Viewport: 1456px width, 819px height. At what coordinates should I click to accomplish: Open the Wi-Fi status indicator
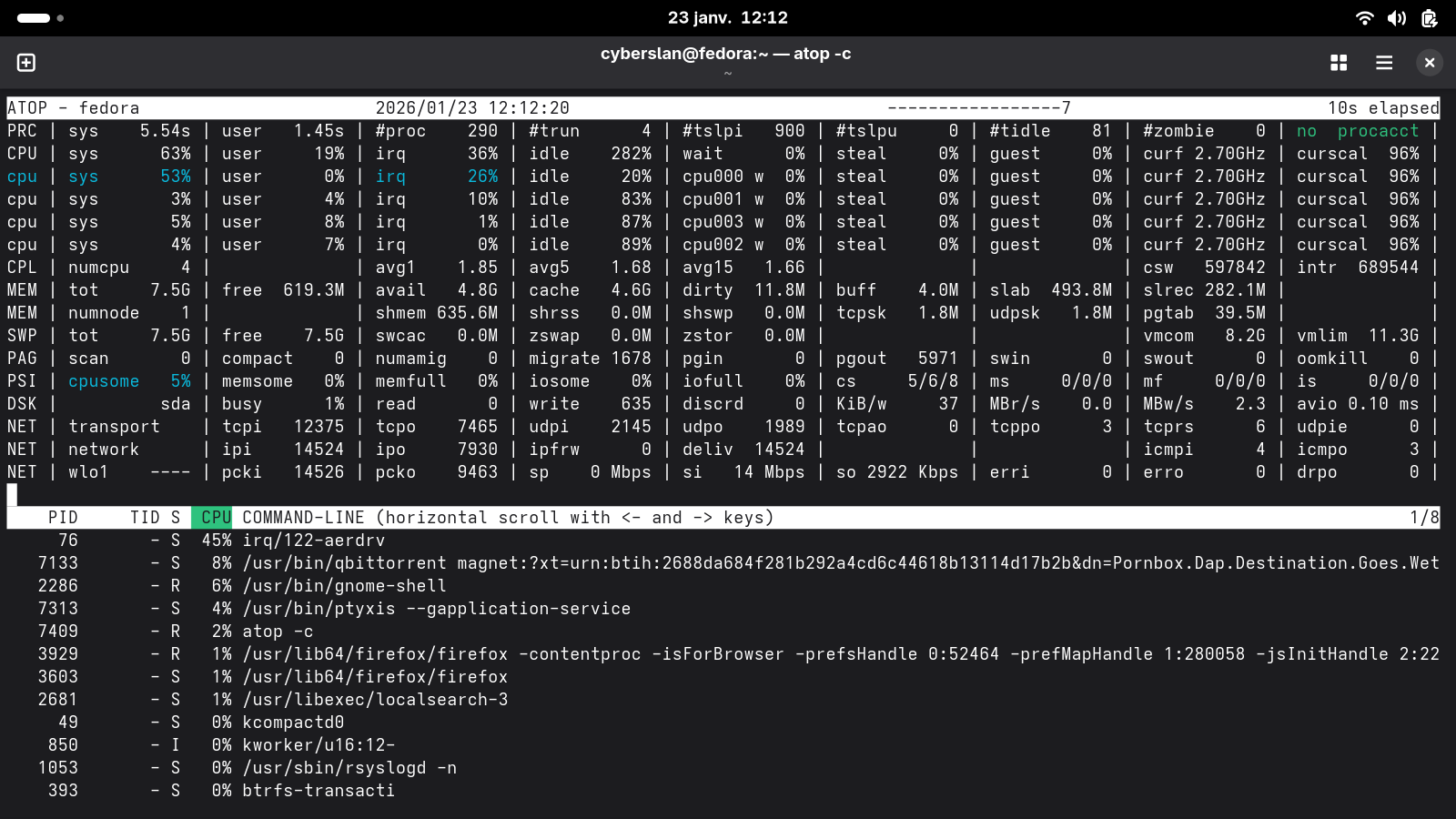coord(1364,18)
